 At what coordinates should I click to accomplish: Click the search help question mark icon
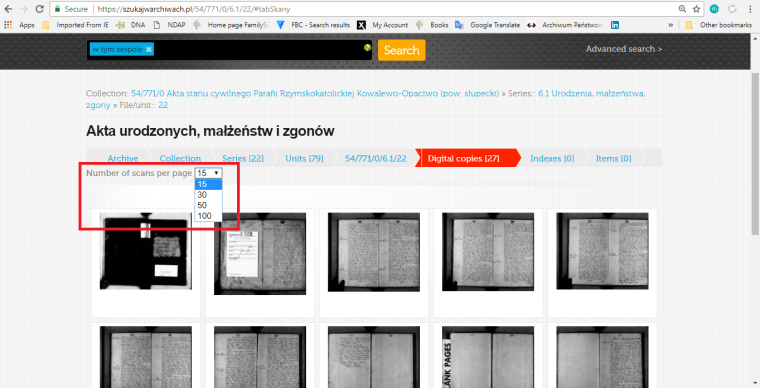[x=367, y=47]
